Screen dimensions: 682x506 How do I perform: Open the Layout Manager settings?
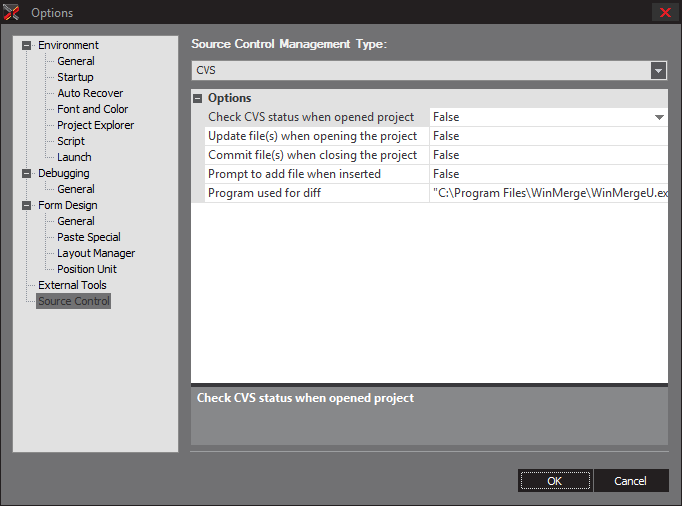(96, 253)
